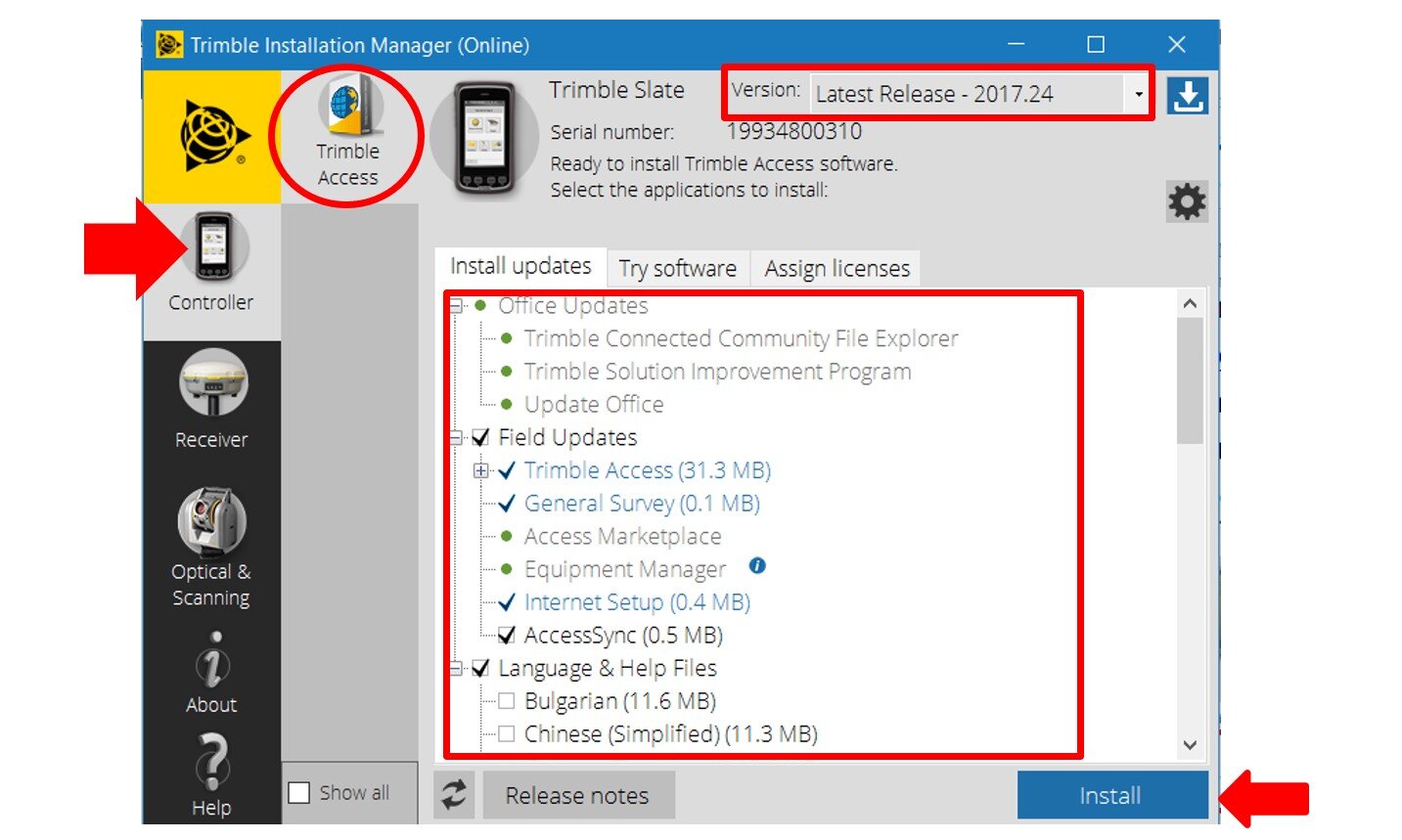The width and height of the screenshot is (1402, 840).
Task: Switch to the Try software tab
Action: pyautogui.click(x=678, y=268)
